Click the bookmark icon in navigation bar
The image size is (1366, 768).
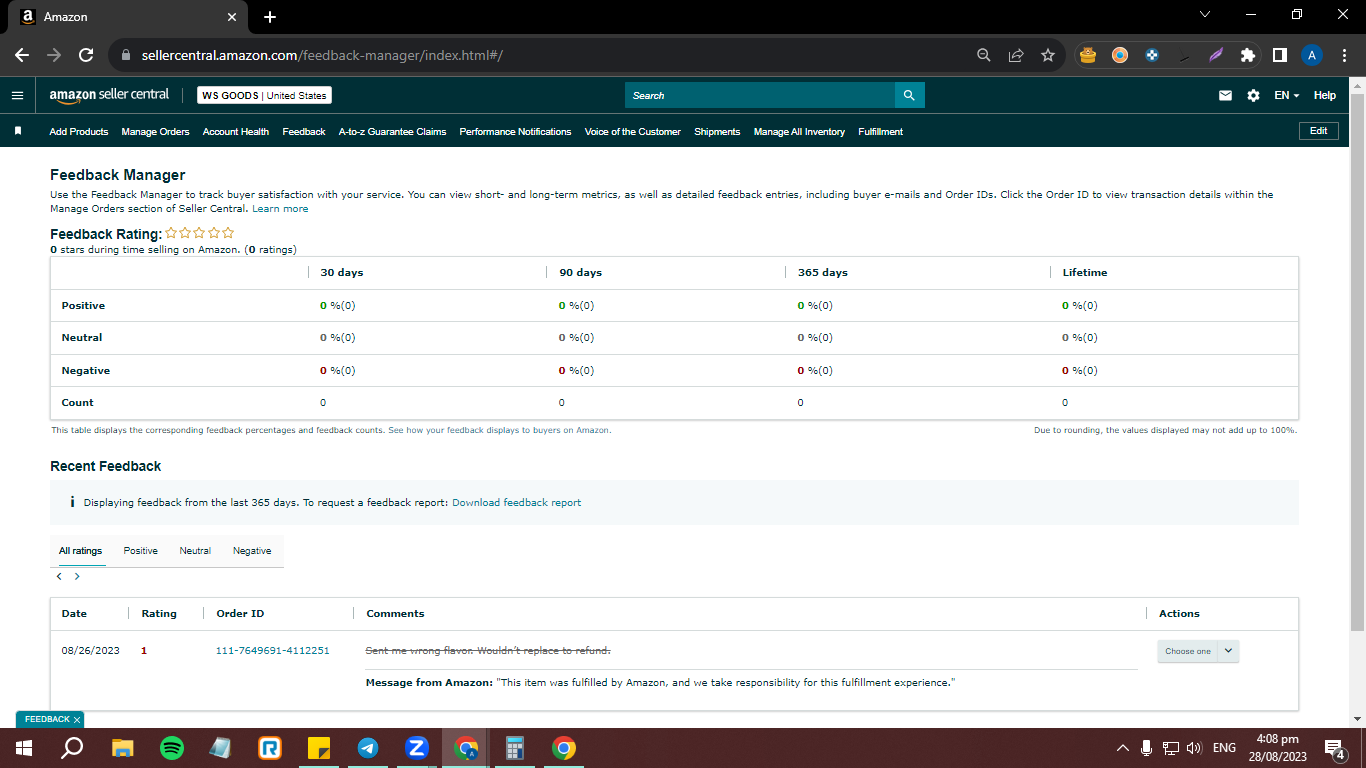17,131
